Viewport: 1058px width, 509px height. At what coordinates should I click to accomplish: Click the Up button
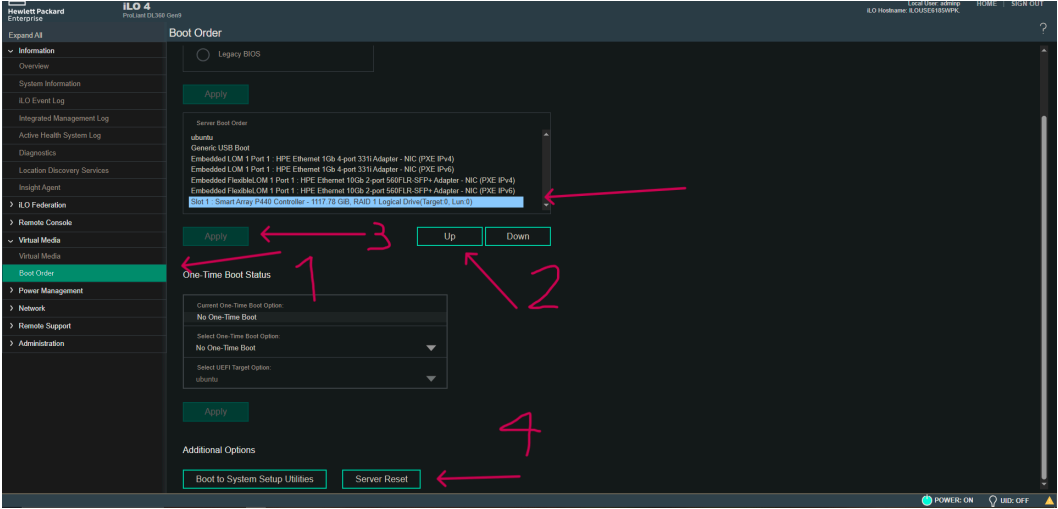click(449, 236)
